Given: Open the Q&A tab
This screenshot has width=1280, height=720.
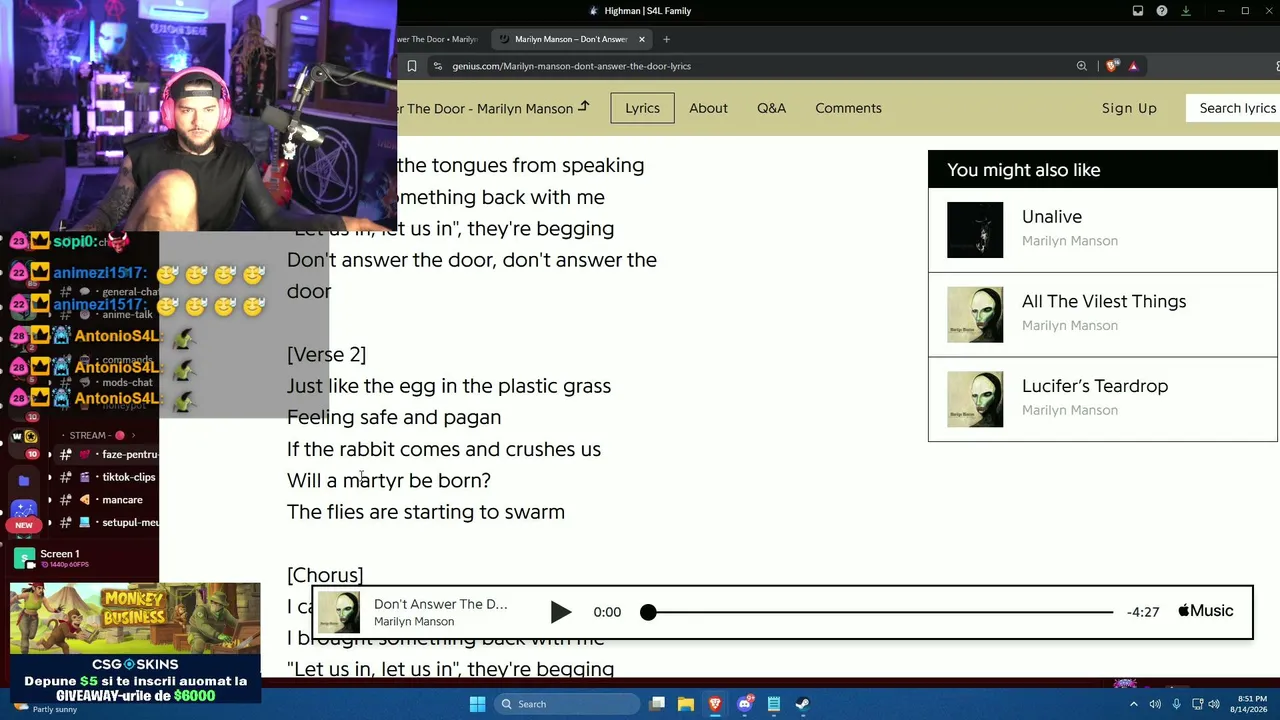Looking at the screenshot, I should [771, 108].
